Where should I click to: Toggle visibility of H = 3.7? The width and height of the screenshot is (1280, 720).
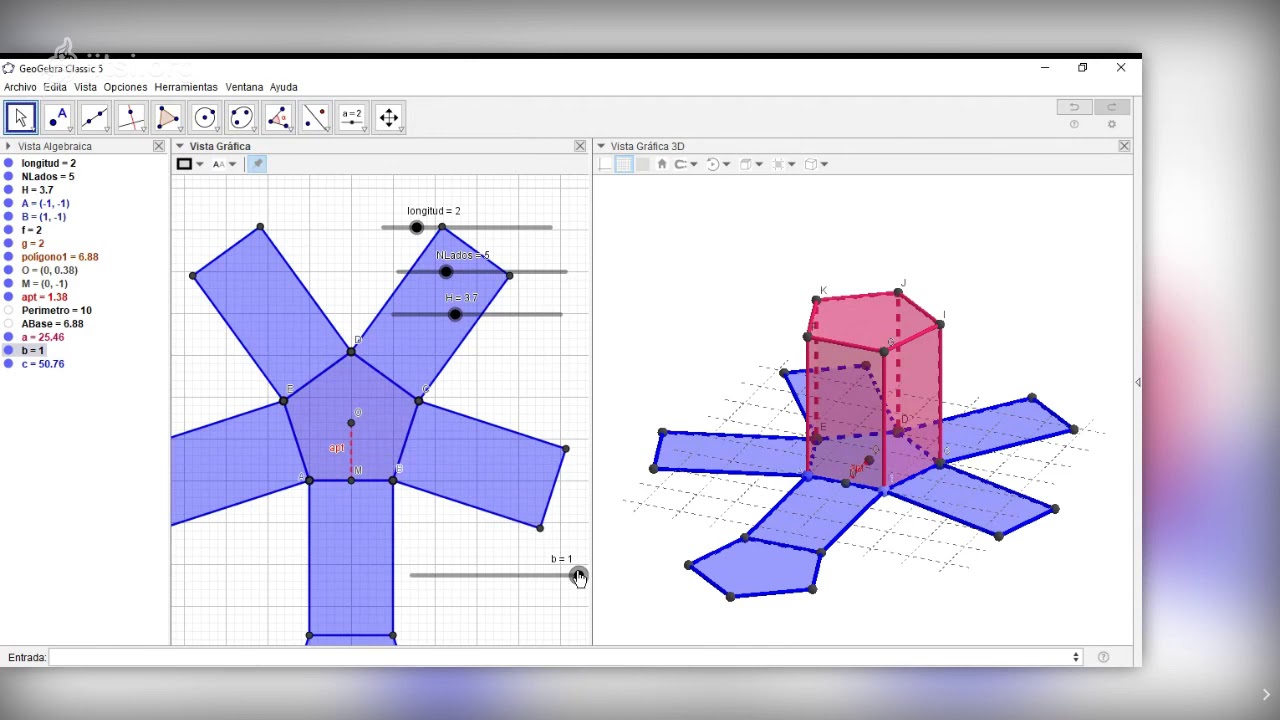[x=9, y=190]
